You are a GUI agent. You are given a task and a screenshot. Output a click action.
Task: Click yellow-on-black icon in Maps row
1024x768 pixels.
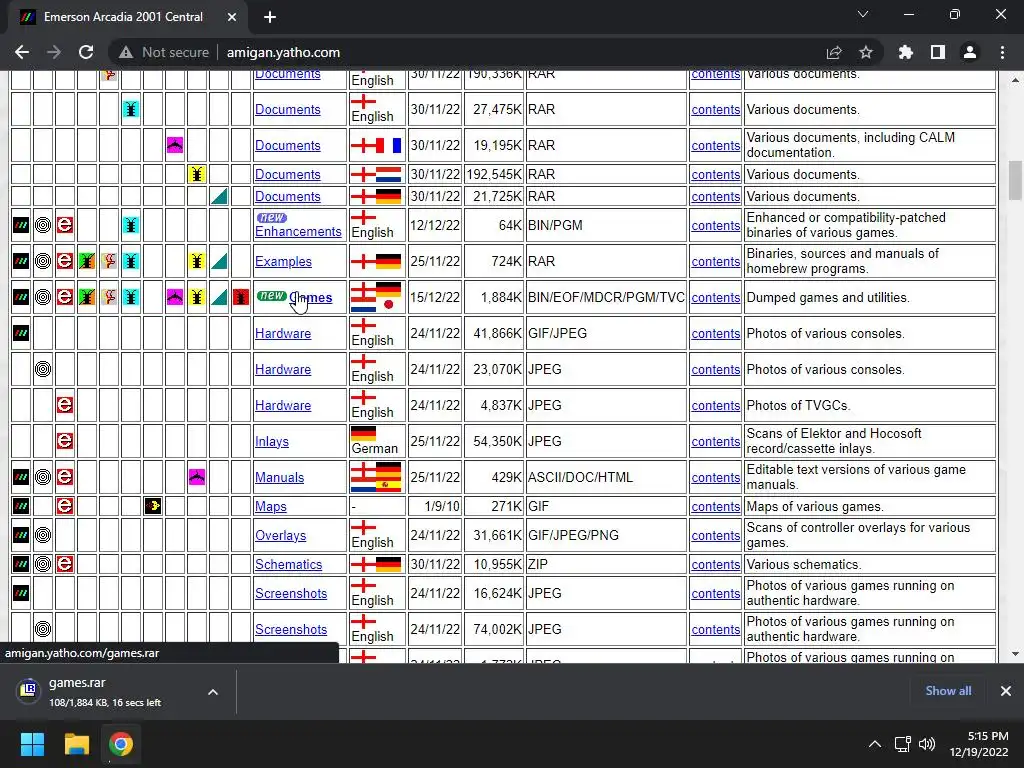tap(153, 505)
